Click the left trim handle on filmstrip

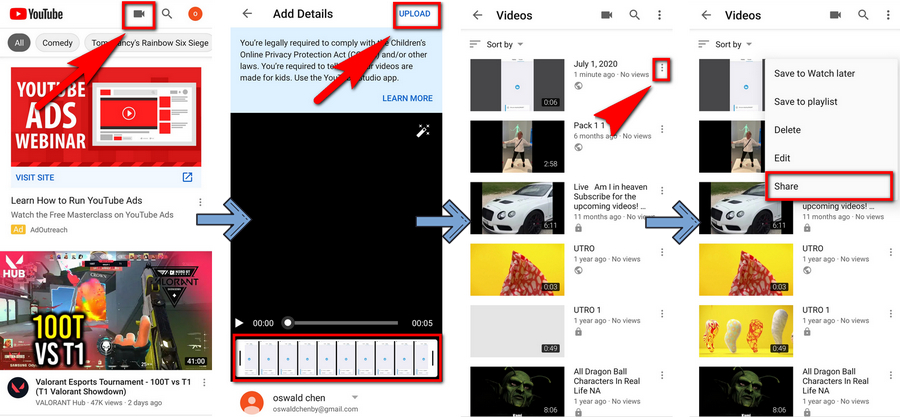coord(239,357)
